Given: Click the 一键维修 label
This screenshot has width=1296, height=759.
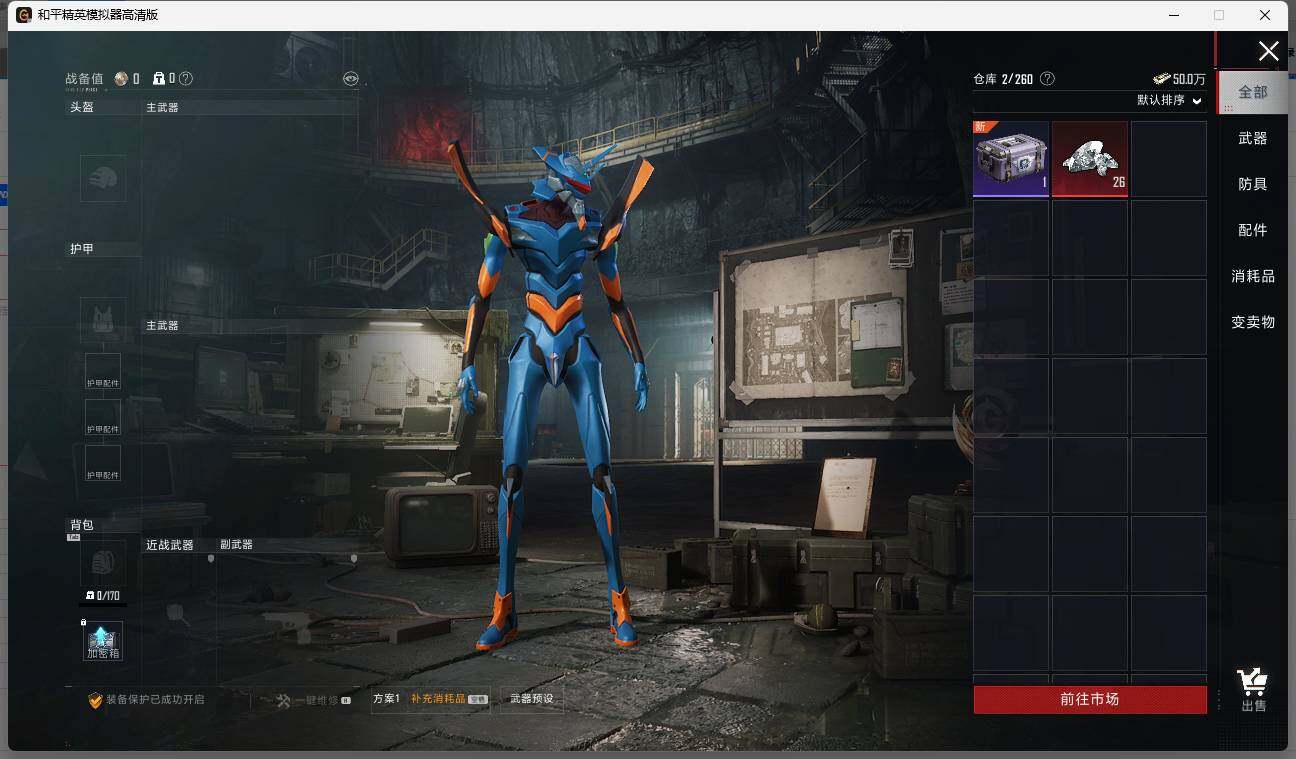Looking at the screenshot, I should tap(319, 700).
